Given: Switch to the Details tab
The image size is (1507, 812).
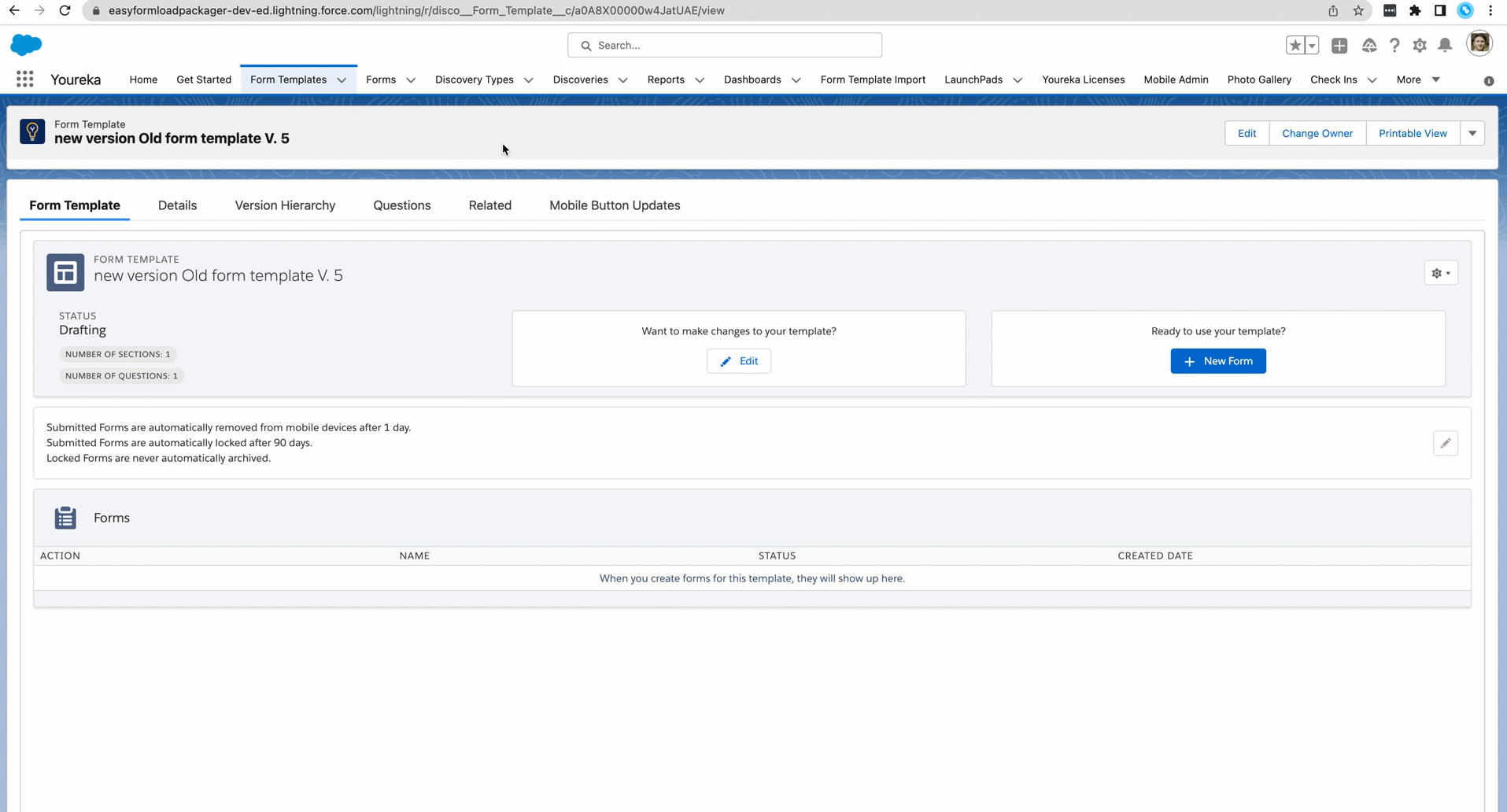Looking at the screenshot, I should [177, 205].
